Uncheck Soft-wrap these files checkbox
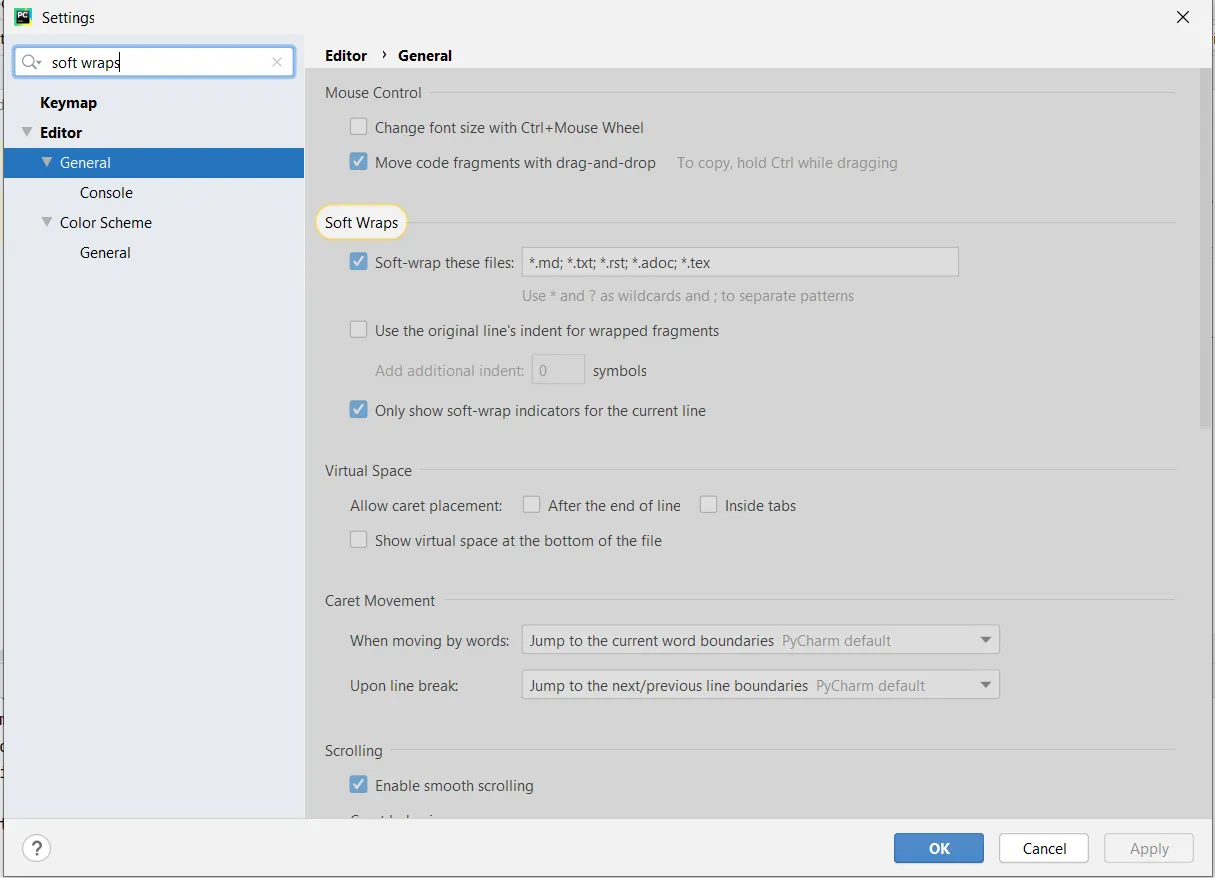The height and width of the screenshot is (878, 1215). [x=358, y=262]
